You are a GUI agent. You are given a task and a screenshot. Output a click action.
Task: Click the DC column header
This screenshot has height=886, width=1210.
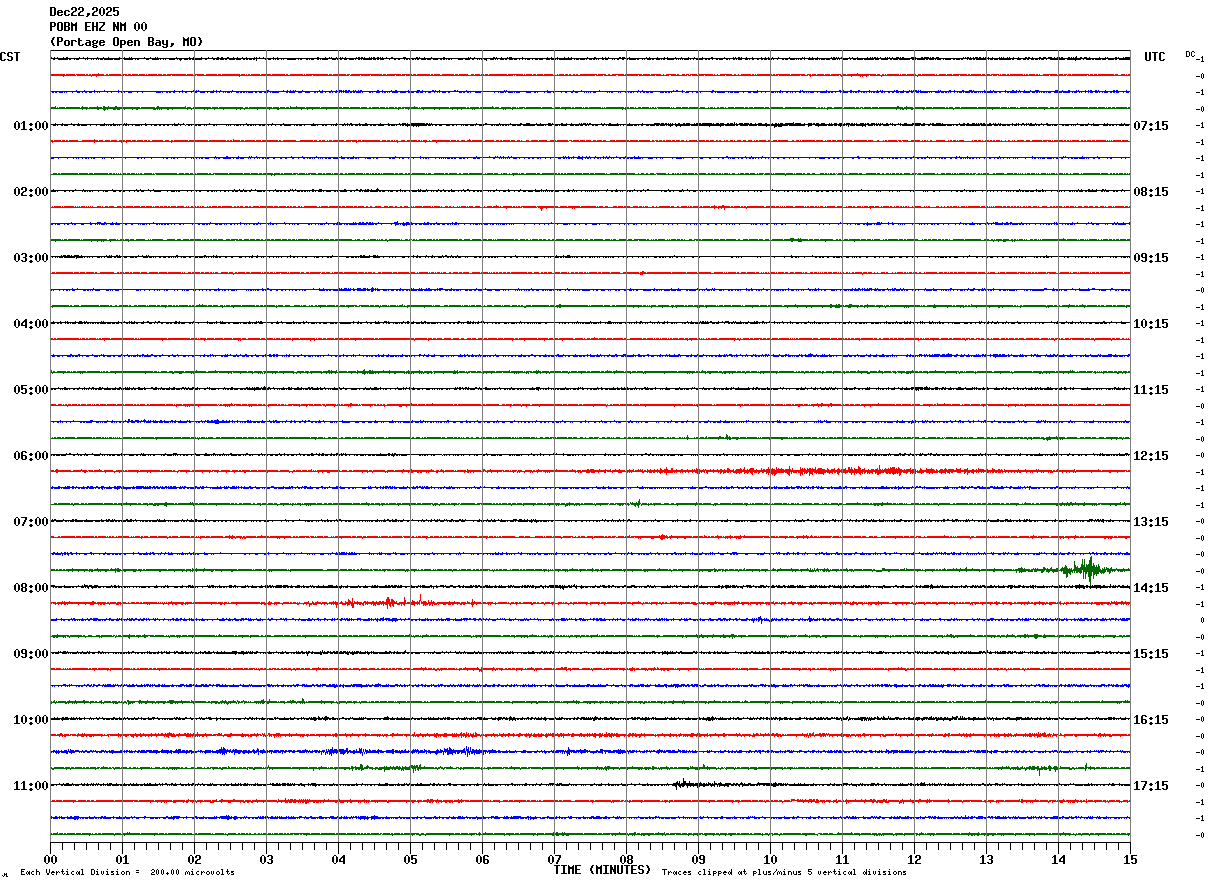(x=1190, y=54)
